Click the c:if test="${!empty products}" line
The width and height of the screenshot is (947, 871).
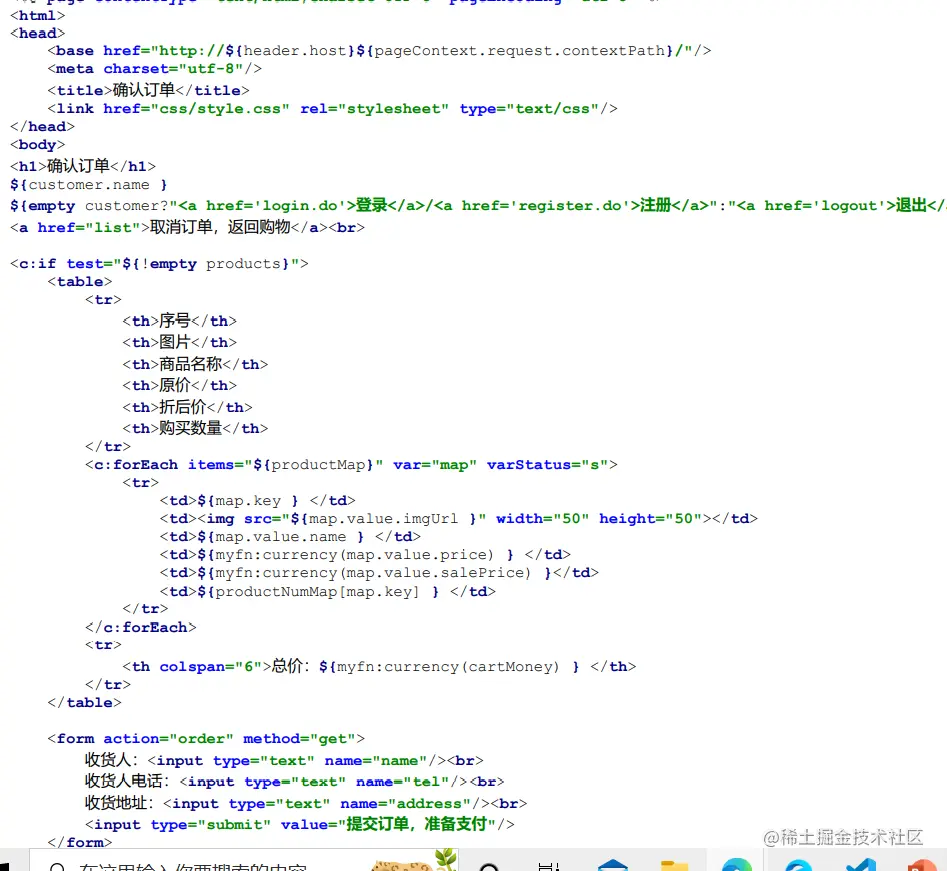click(159, 264)
